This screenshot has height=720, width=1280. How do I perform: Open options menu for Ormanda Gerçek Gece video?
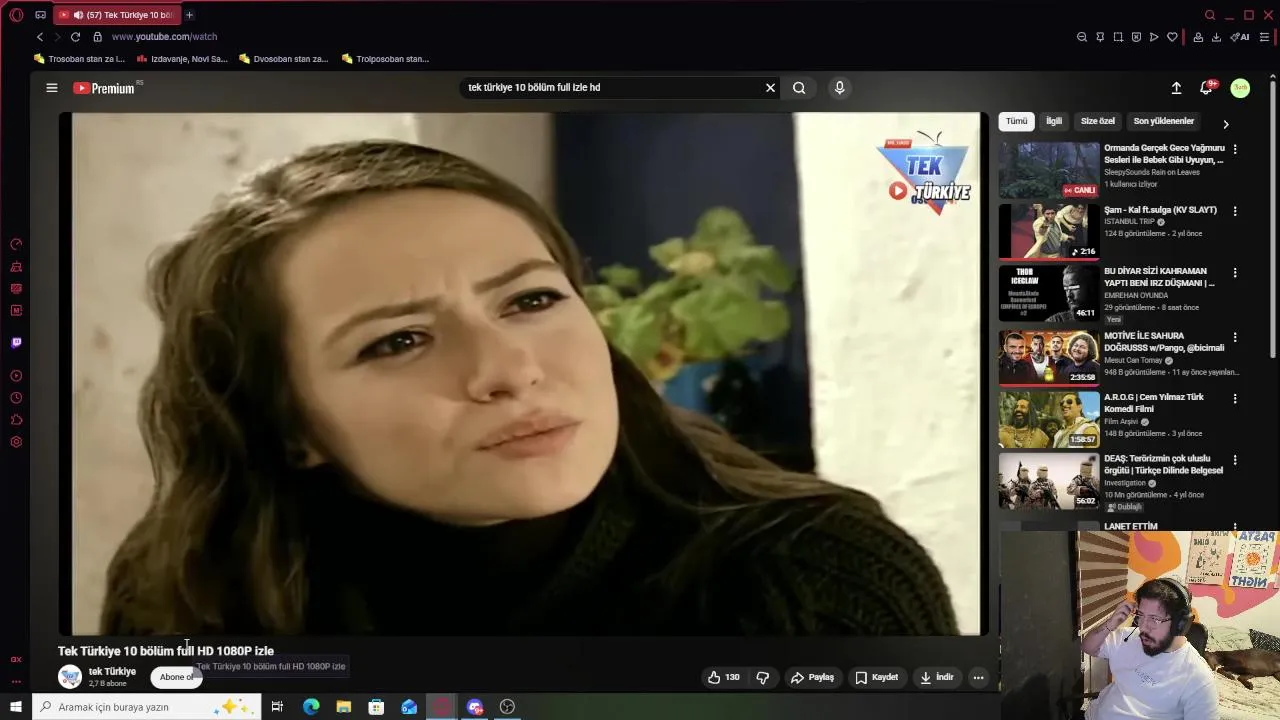(1235, 149)
